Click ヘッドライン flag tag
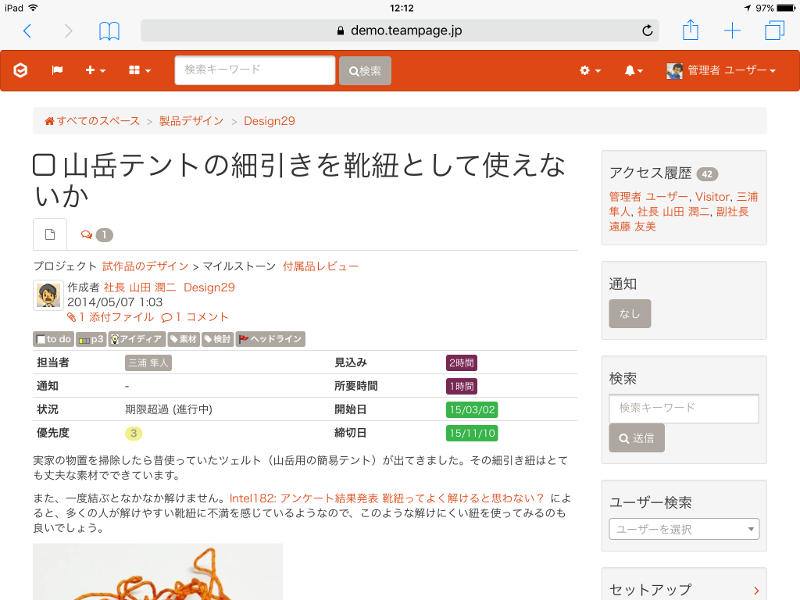This screenshot has height=600, width=800. click(270, 339)
